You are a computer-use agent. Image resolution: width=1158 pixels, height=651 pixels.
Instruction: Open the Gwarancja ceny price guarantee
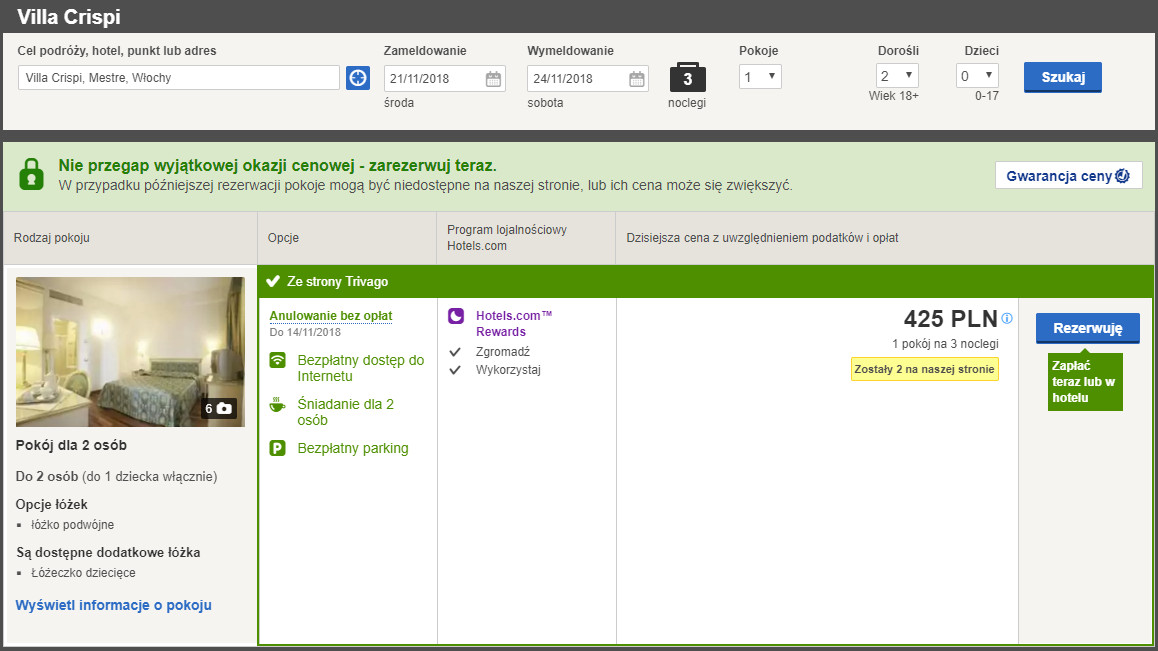(1068, 176)
